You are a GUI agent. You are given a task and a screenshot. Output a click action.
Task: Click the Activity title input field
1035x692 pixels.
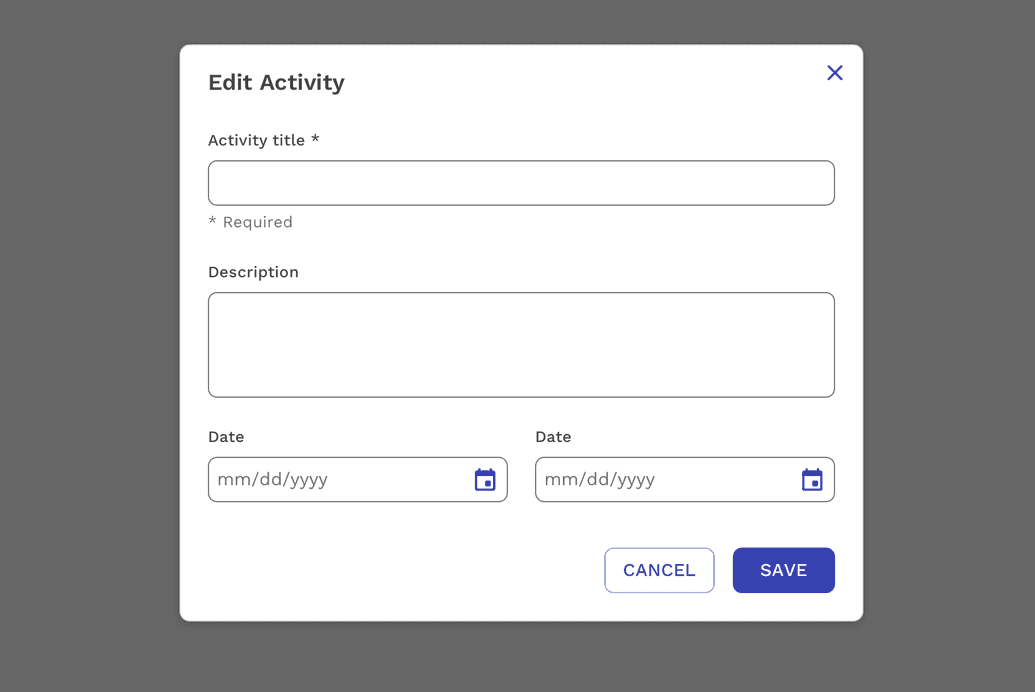tap(520, 183)
